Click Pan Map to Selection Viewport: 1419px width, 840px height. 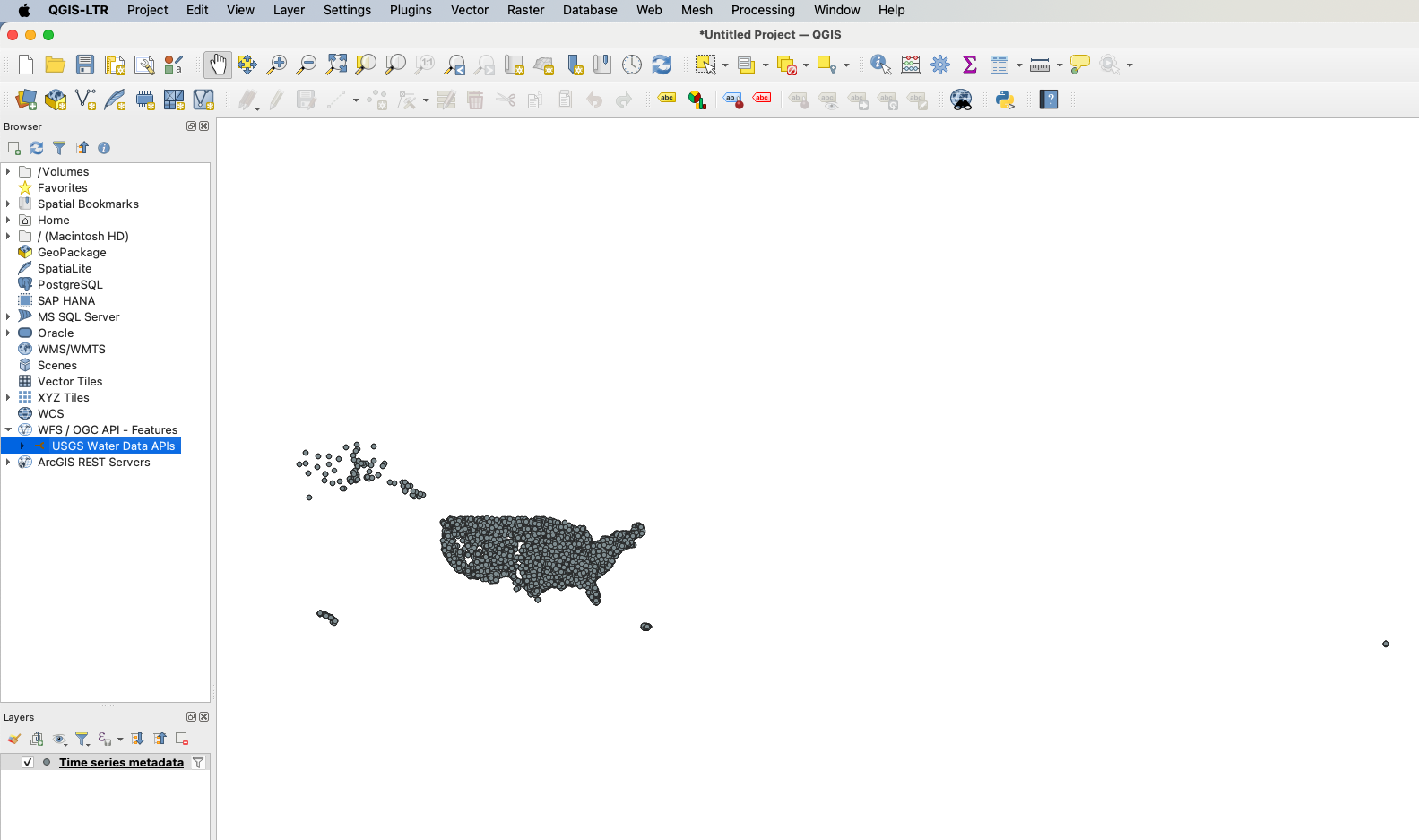247,65
